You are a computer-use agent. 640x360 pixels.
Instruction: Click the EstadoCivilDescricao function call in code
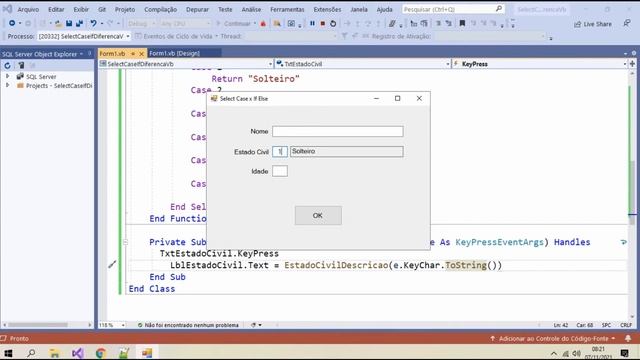coord(336,265)
